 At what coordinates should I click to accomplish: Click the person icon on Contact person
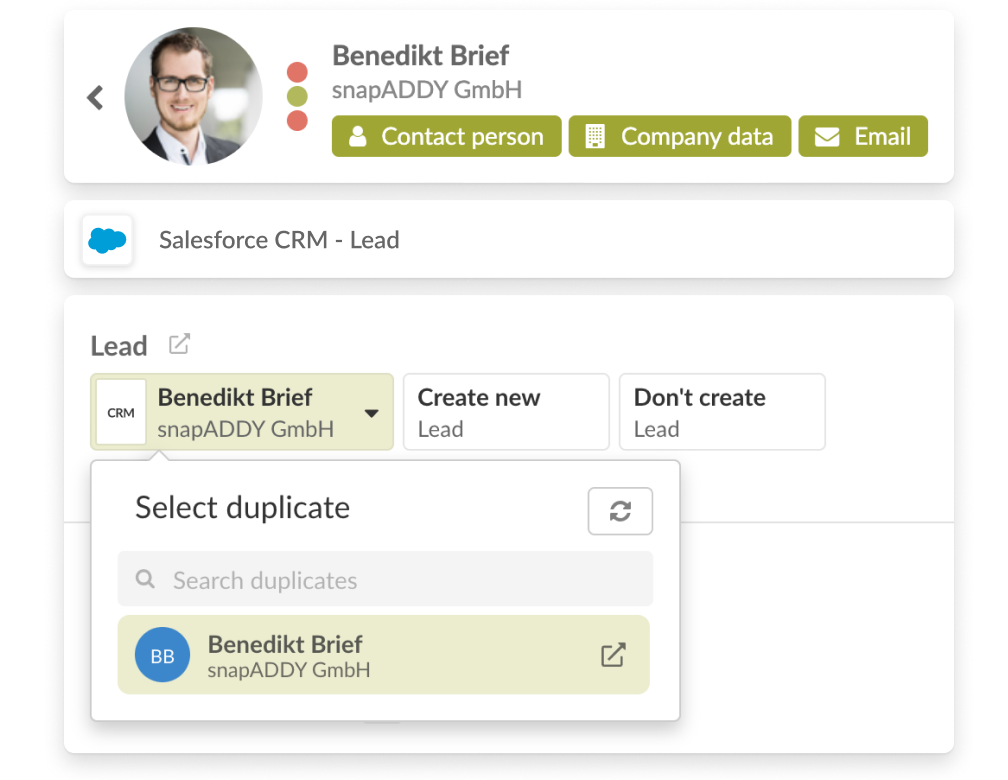click(357, 136)
